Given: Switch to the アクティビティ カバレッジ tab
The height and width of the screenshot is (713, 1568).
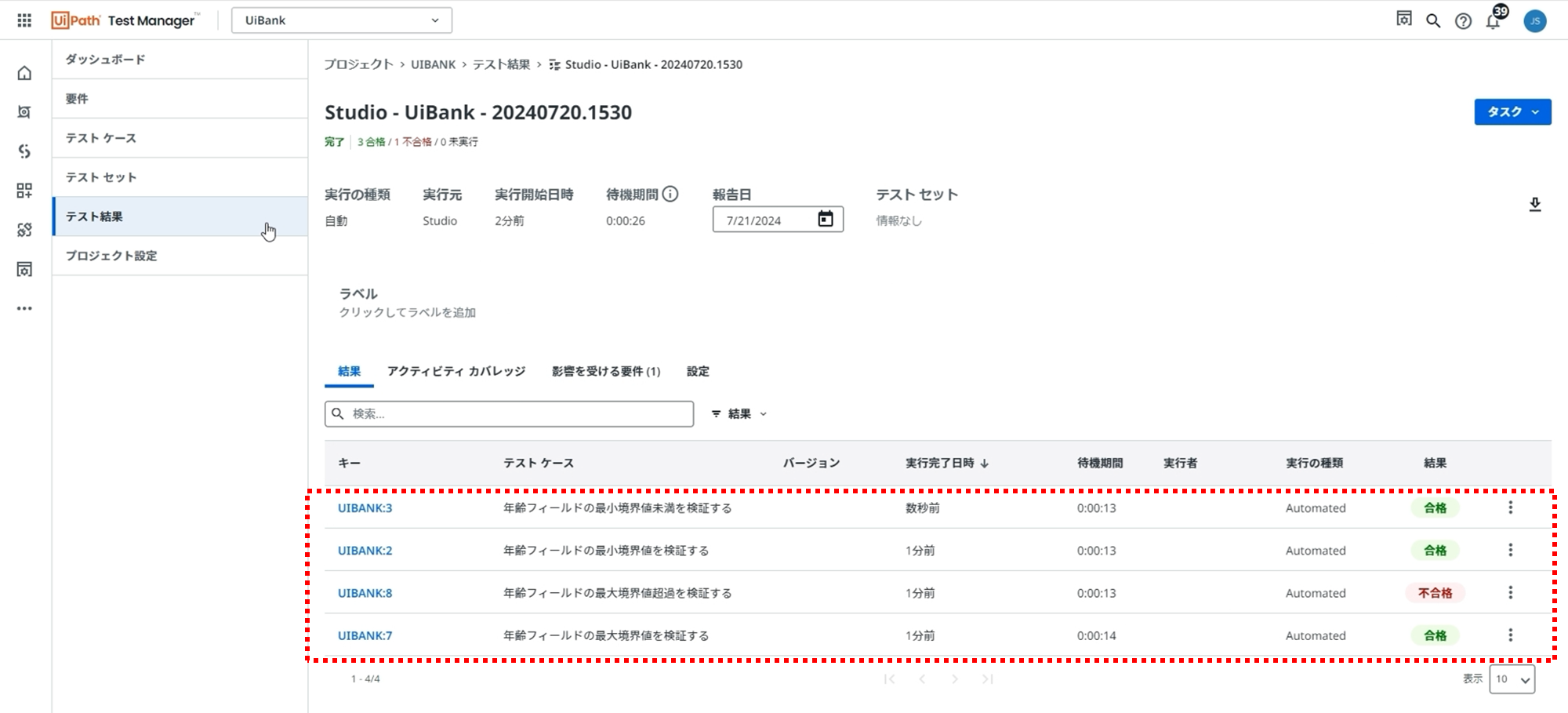Looking at the screenshot, I should pos(456,371).
